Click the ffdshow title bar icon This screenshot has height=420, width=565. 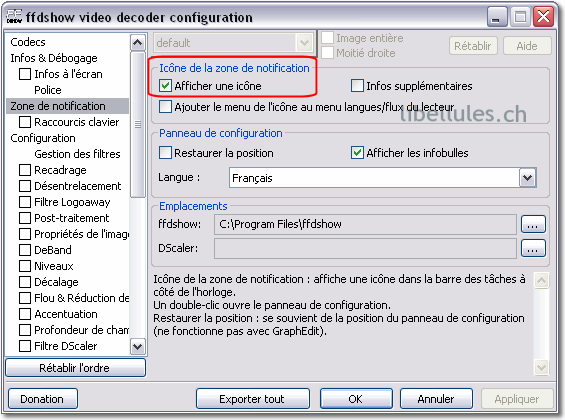pyautogui.click(x=14, y=17)
